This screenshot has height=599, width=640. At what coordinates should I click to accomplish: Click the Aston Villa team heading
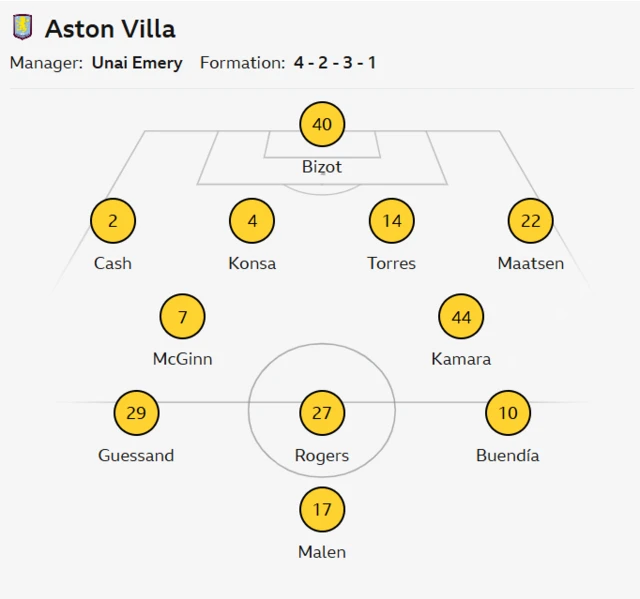pyautogui.click(x=110, y=28)
